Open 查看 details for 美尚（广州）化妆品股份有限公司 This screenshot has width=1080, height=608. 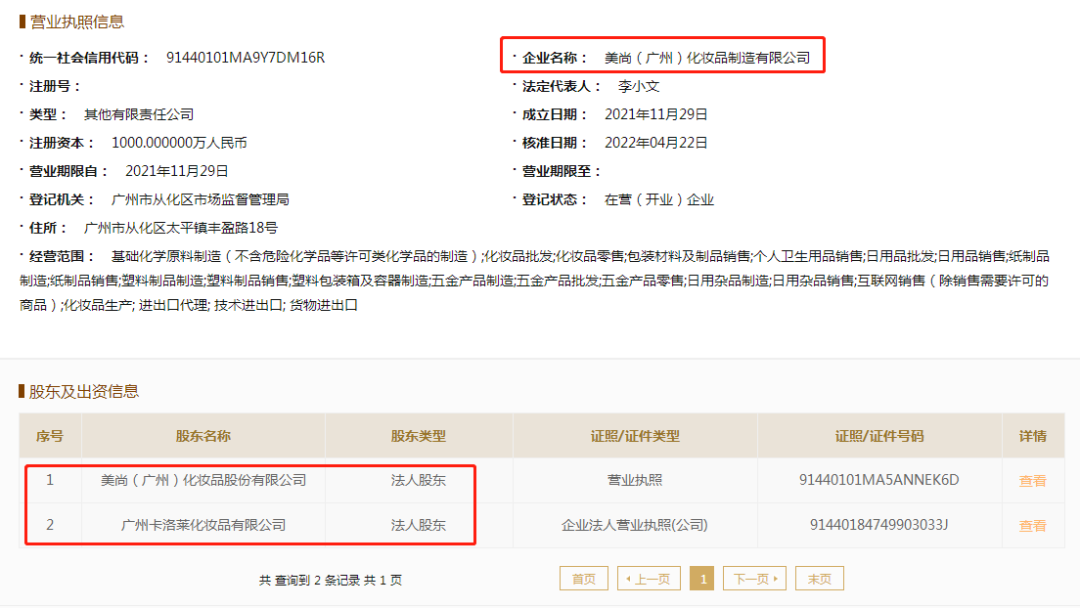pyautogui.click(x=1032, y=481)
